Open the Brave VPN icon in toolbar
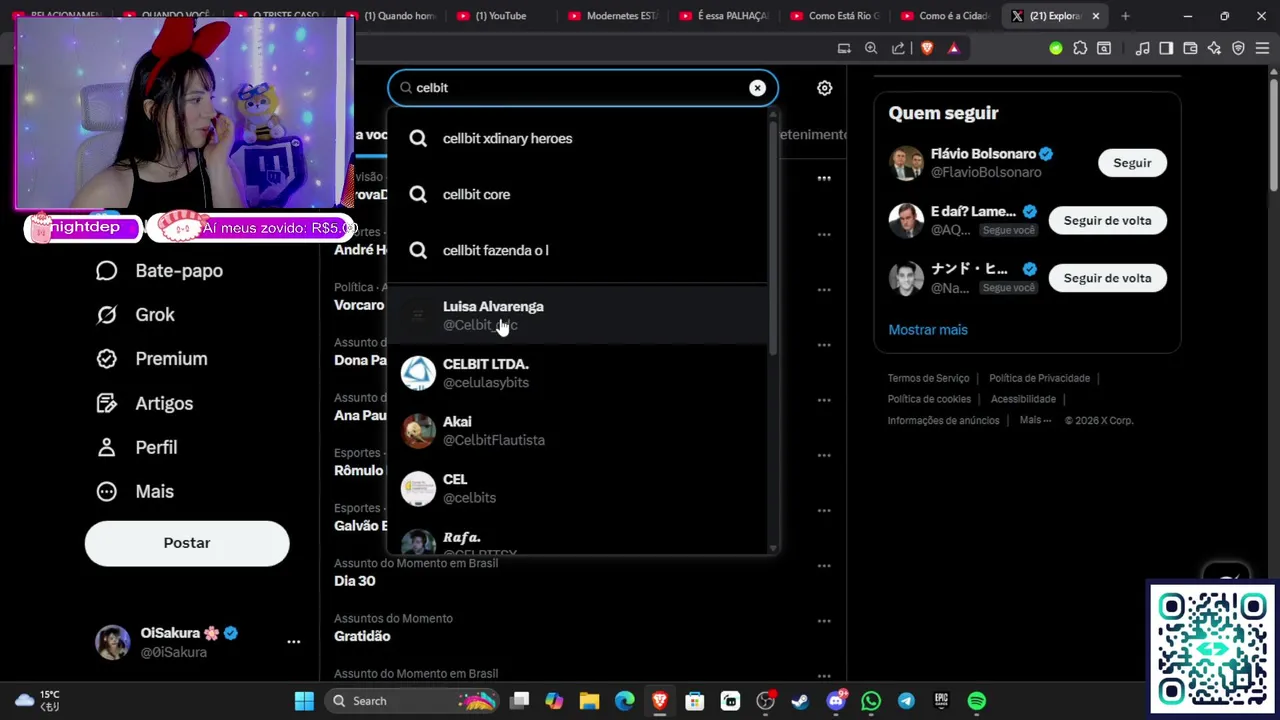Image resolution: width=1280 pixels, height=720 pixels. (x=1238, y=48)
